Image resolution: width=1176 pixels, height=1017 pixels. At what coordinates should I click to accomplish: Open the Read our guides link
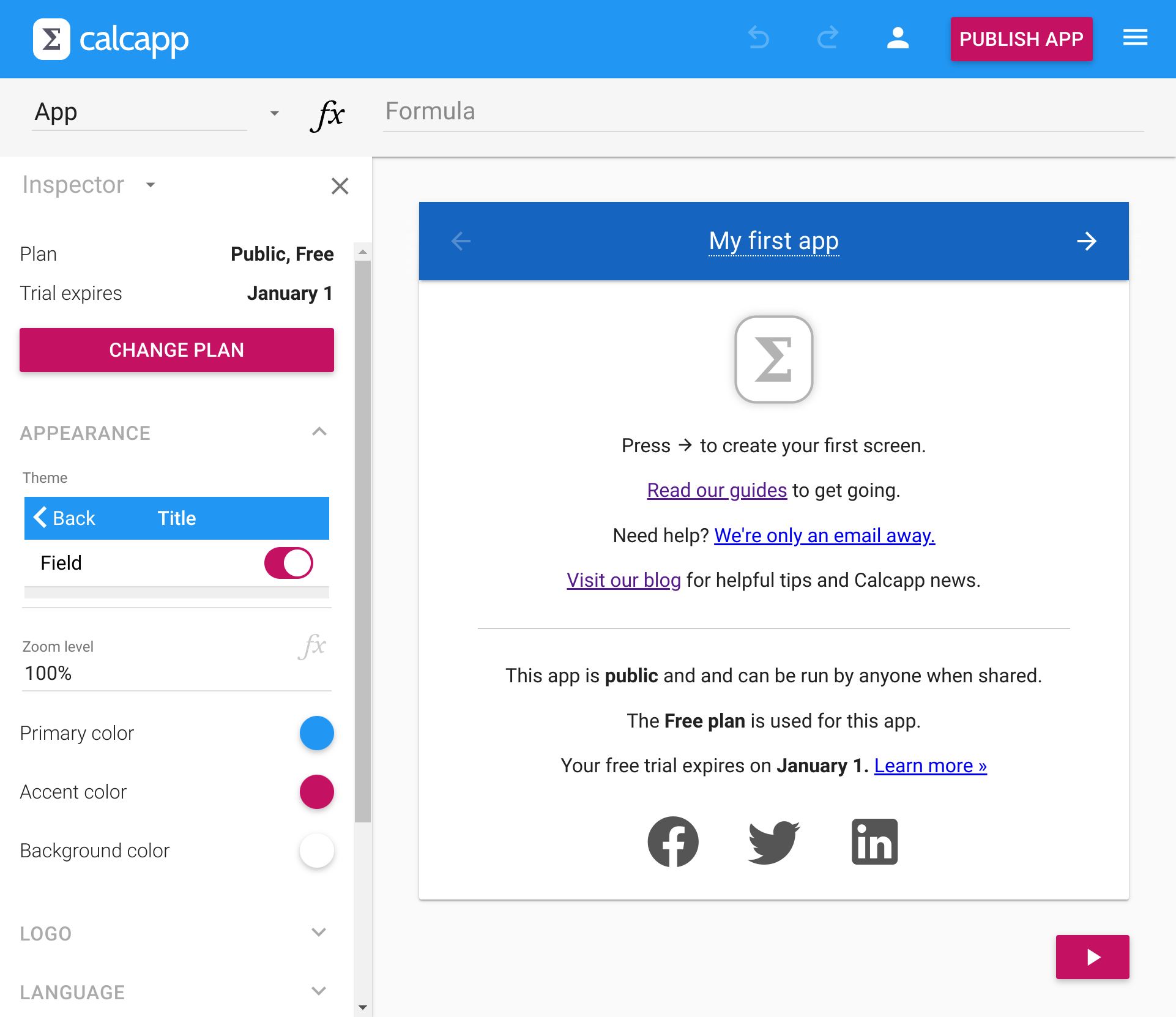tap(716, 490)
